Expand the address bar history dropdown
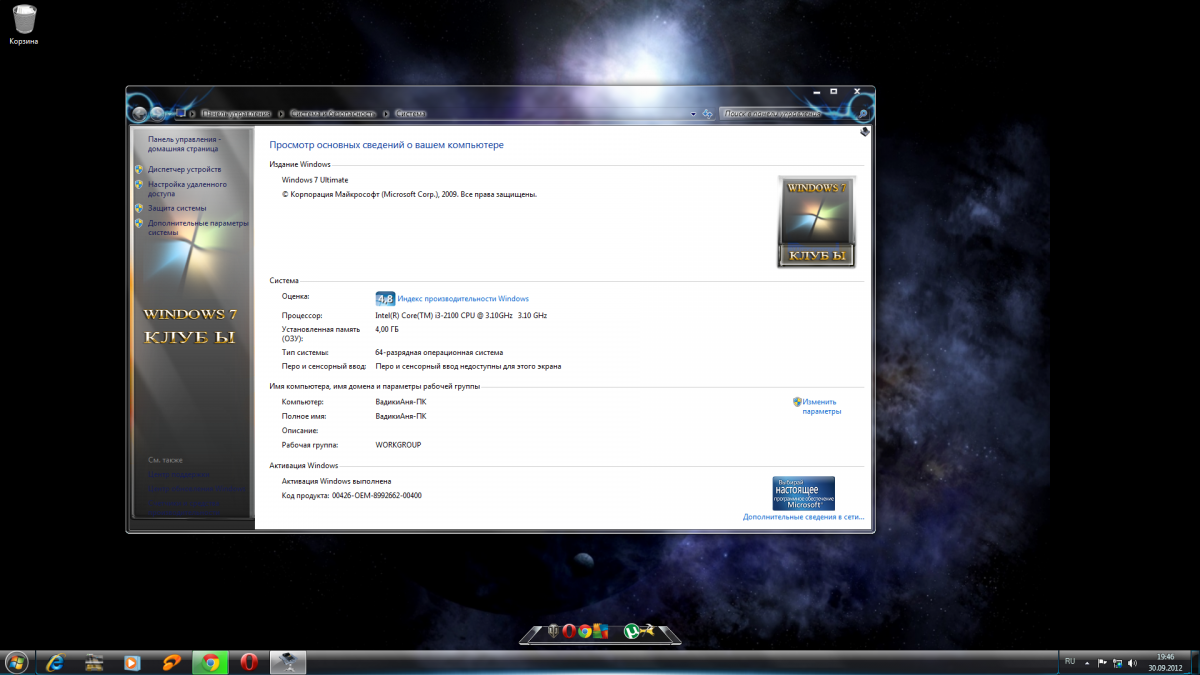 tap(694, 114)
